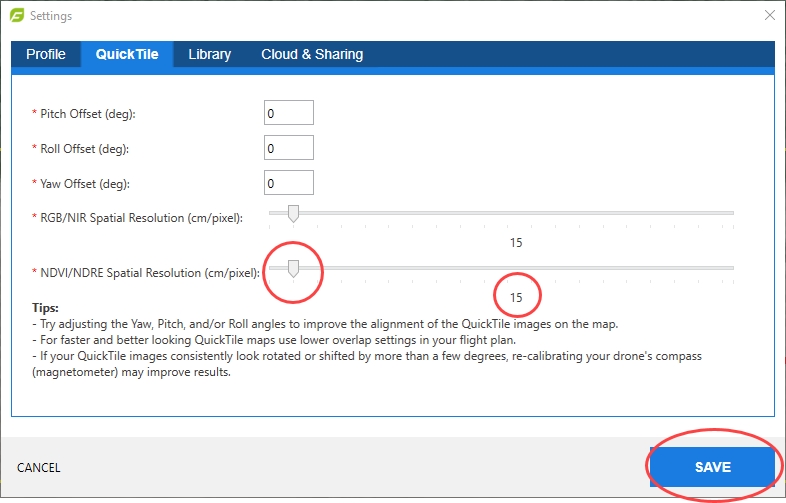
Task: Open the Library tab
Action: click(209, 54)
